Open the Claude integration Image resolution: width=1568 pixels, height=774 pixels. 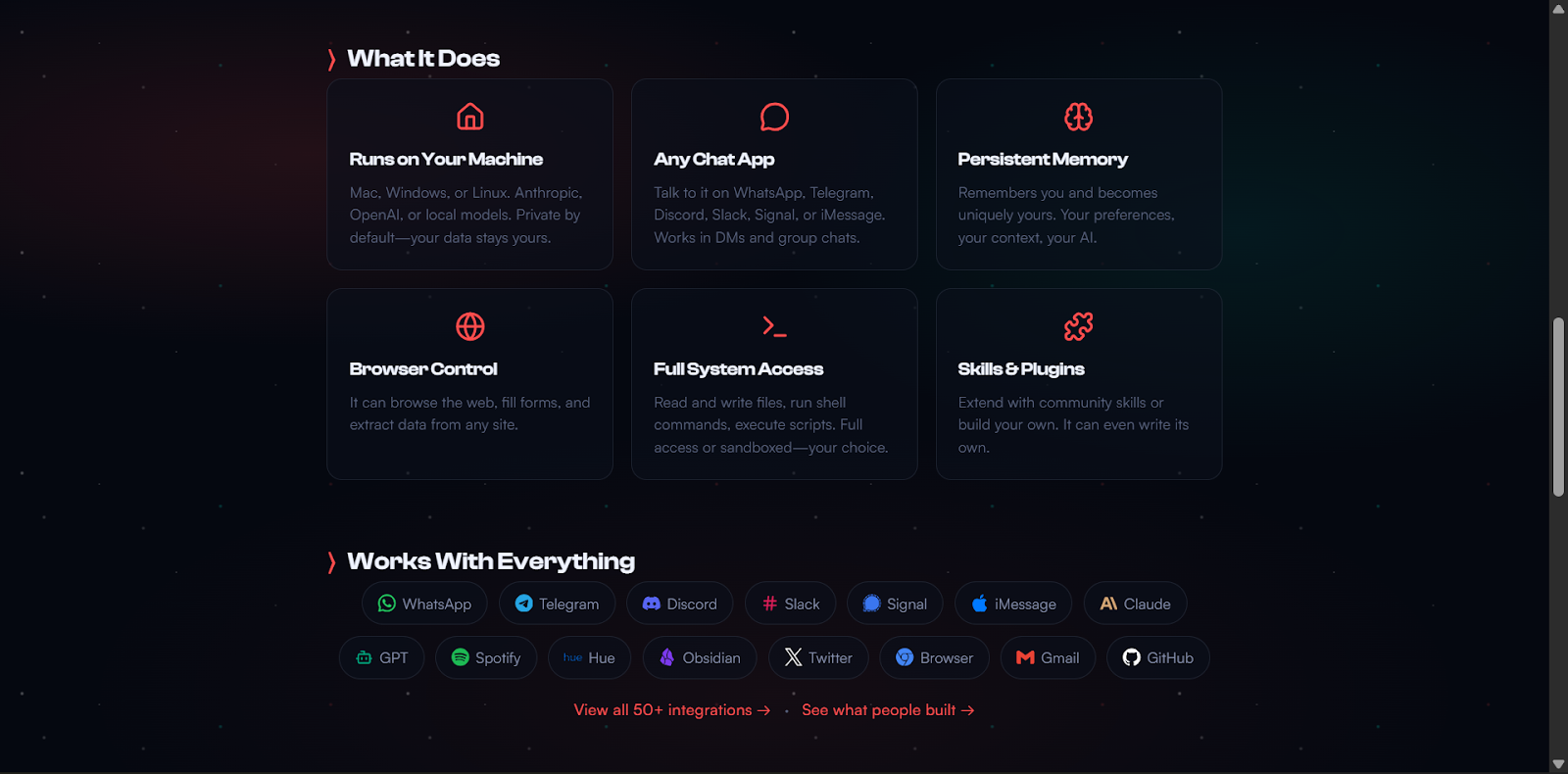[1134, 604]
